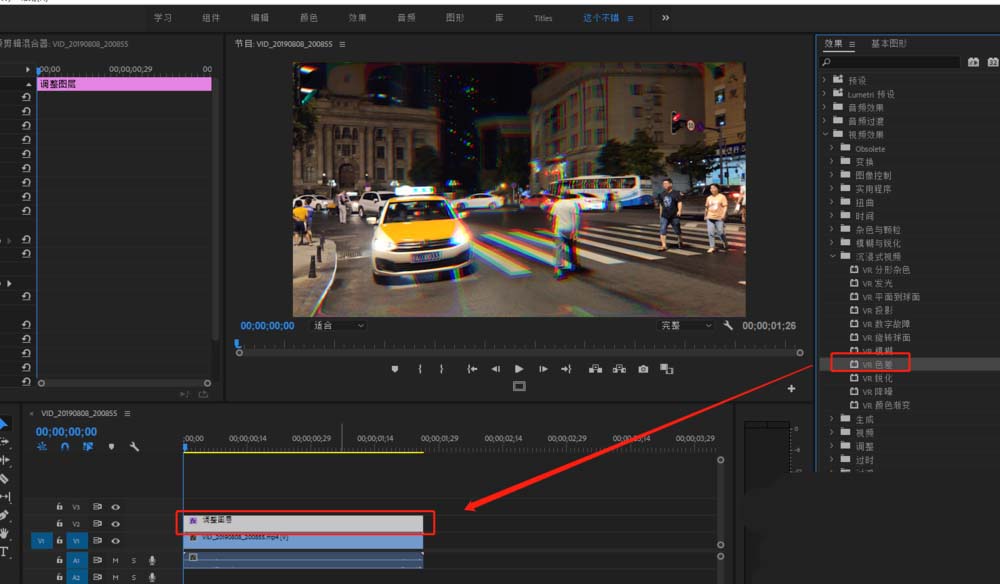Open the 完整 playback resolution dropdown
1000x584 pixels.
(x=686, y=326)
